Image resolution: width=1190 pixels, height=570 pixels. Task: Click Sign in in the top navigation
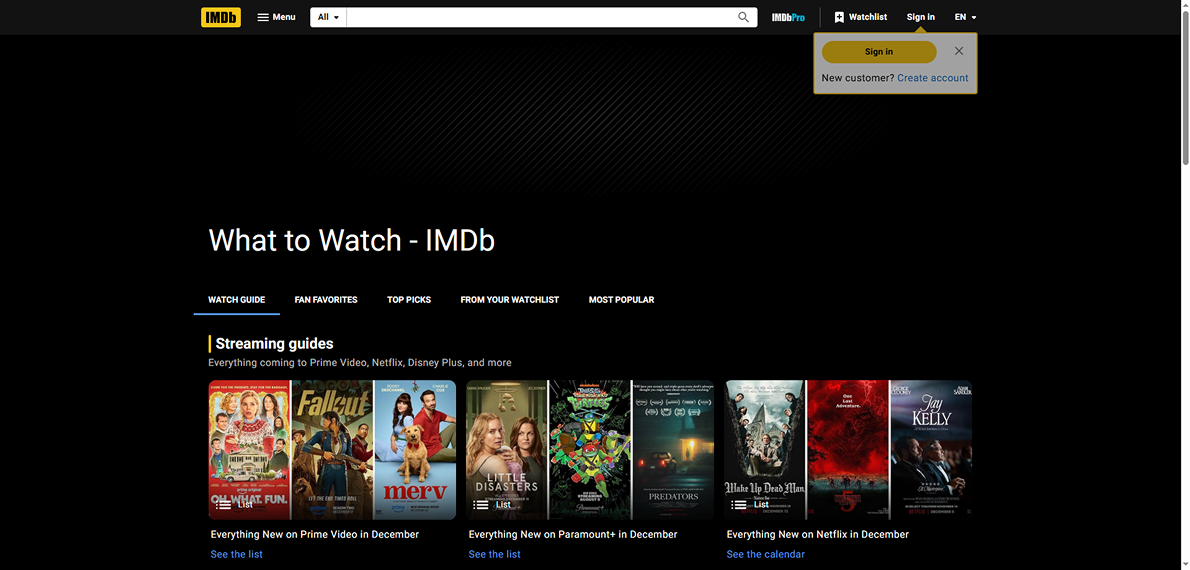point(921,17)
